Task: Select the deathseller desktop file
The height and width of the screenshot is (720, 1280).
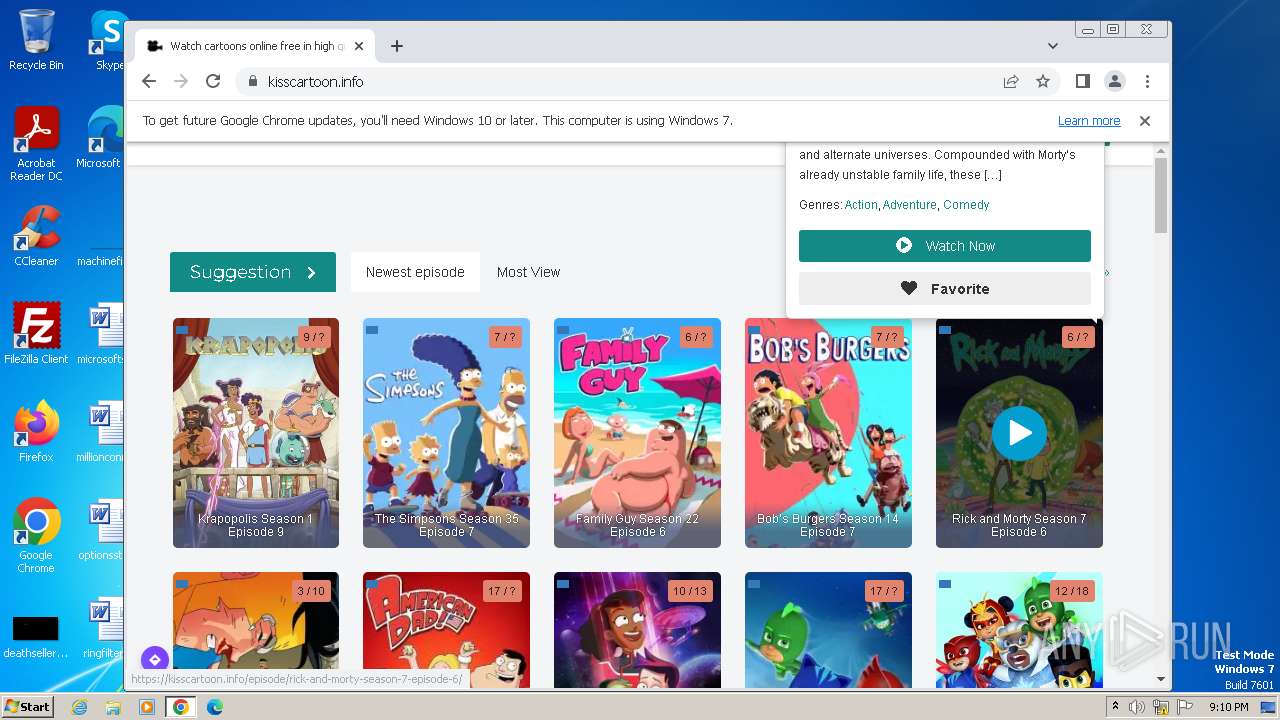Action: click(x=36, y=636)
